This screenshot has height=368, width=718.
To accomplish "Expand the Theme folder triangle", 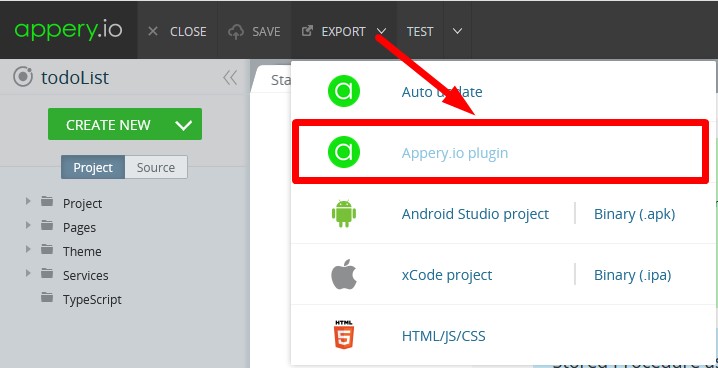I will pos(28,249).
